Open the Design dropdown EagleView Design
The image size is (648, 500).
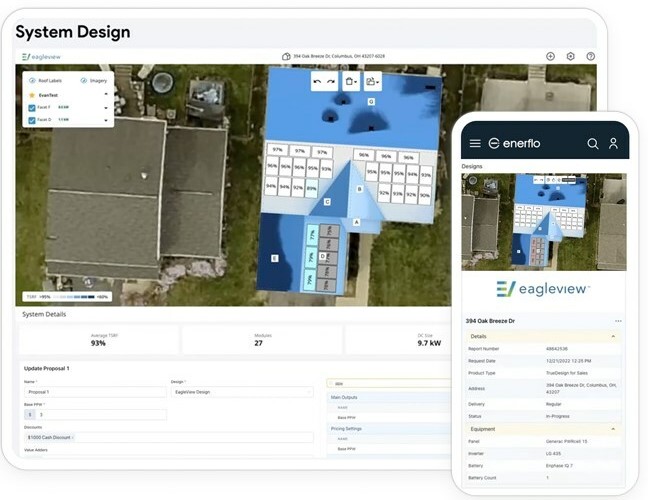242,392
